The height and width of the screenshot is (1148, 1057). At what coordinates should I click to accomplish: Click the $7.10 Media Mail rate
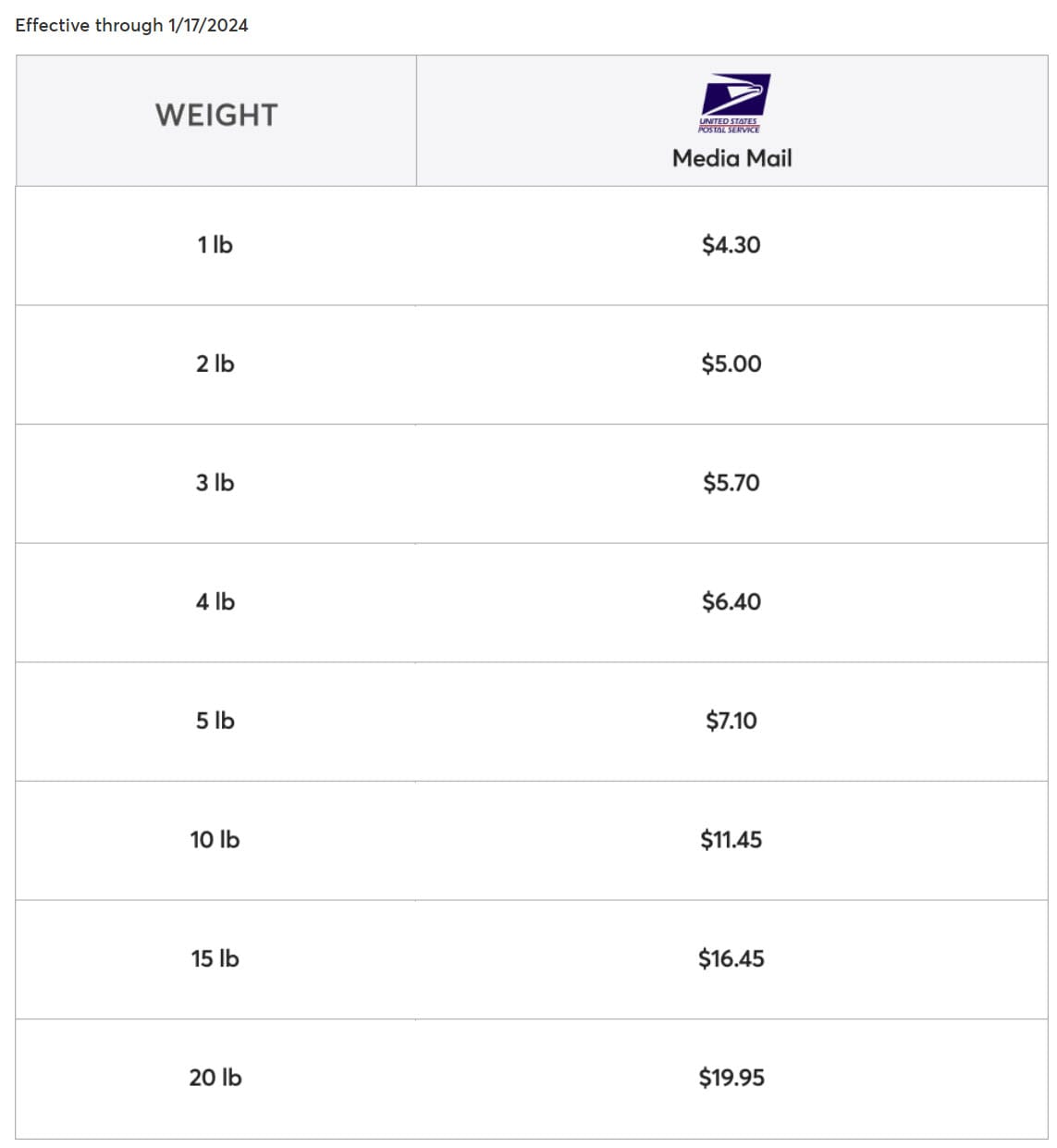click(x=731, y=721)
